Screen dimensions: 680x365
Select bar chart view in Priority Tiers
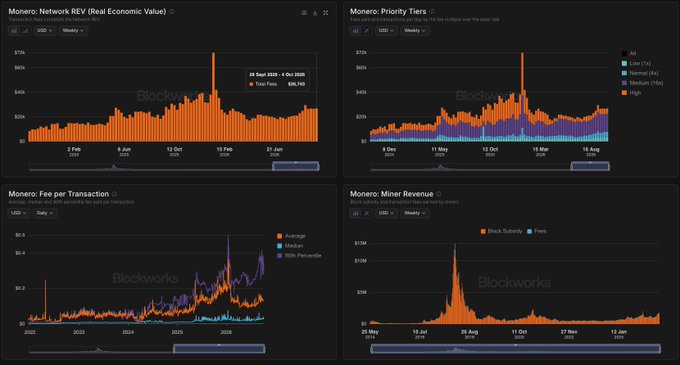[356, 31]
